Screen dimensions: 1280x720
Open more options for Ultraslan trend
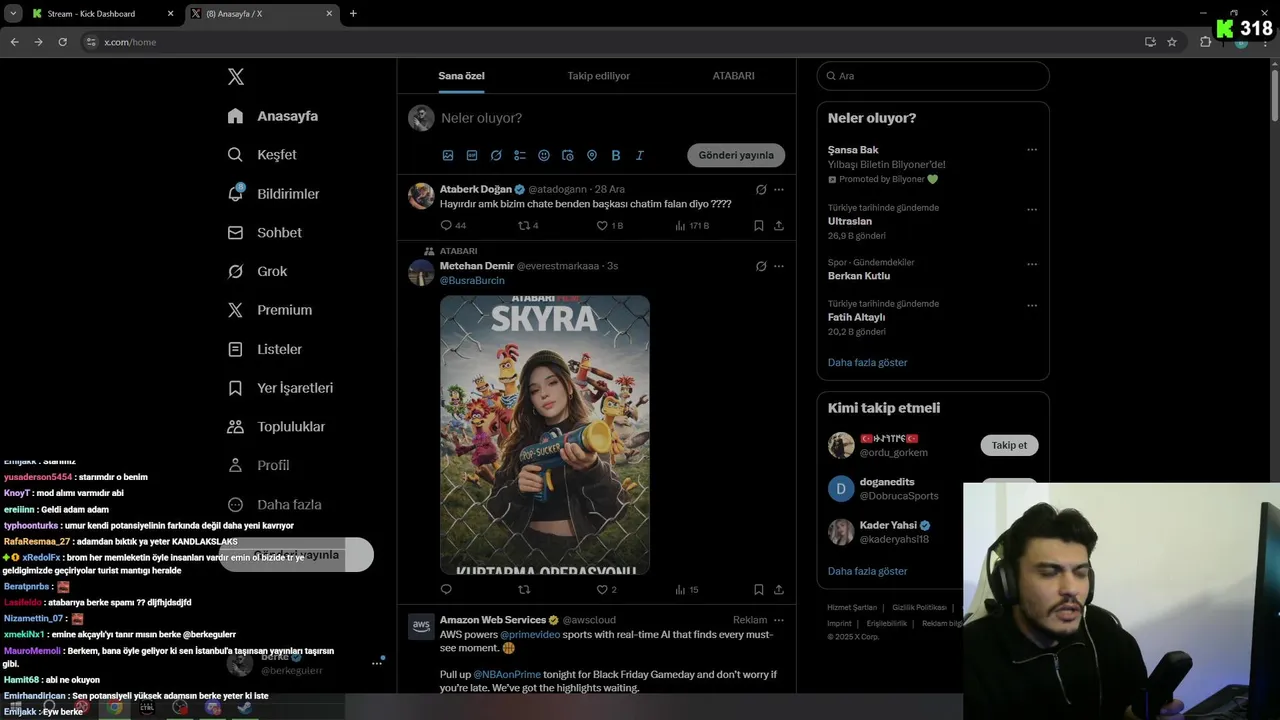[x=1032, y=209]
